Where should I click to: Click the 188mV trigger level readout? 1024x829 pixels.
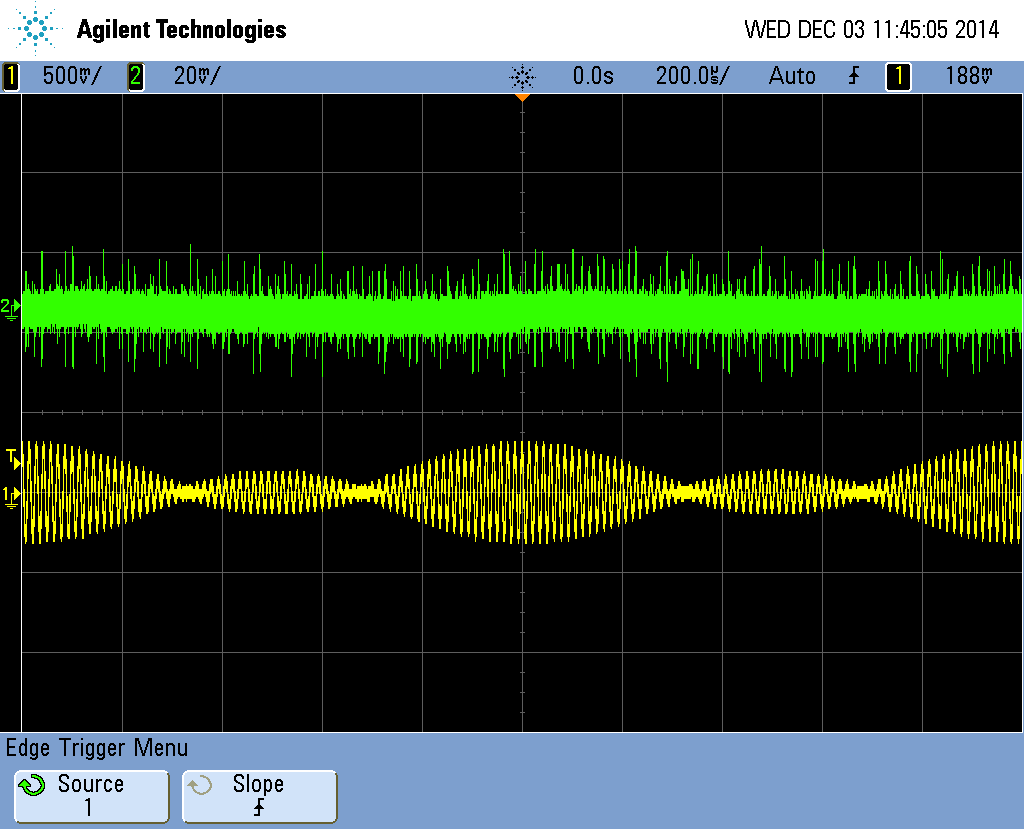[970, 76]
